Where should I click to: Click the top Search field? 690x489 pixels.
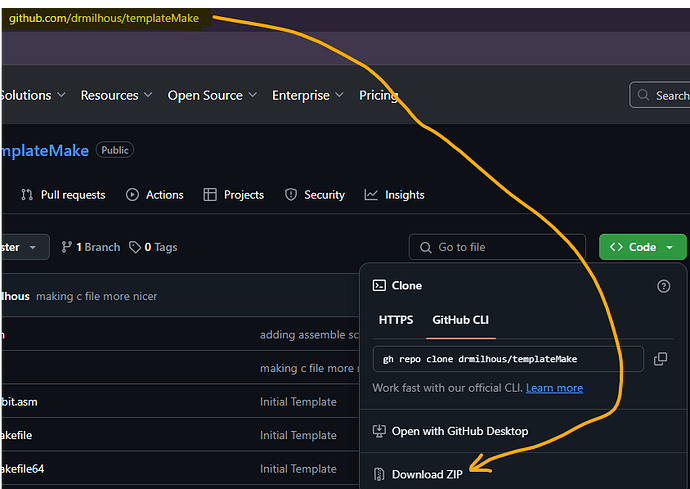[659, 95]
